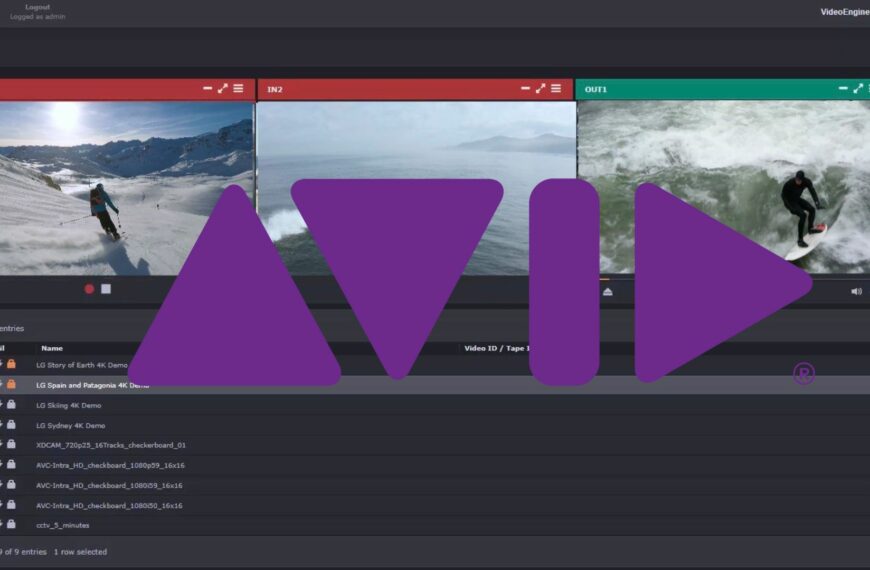
Task: Select AVC-Intra_HD_checkboard_1080p59_16x16 entry
Action: (x=435, y=465)
